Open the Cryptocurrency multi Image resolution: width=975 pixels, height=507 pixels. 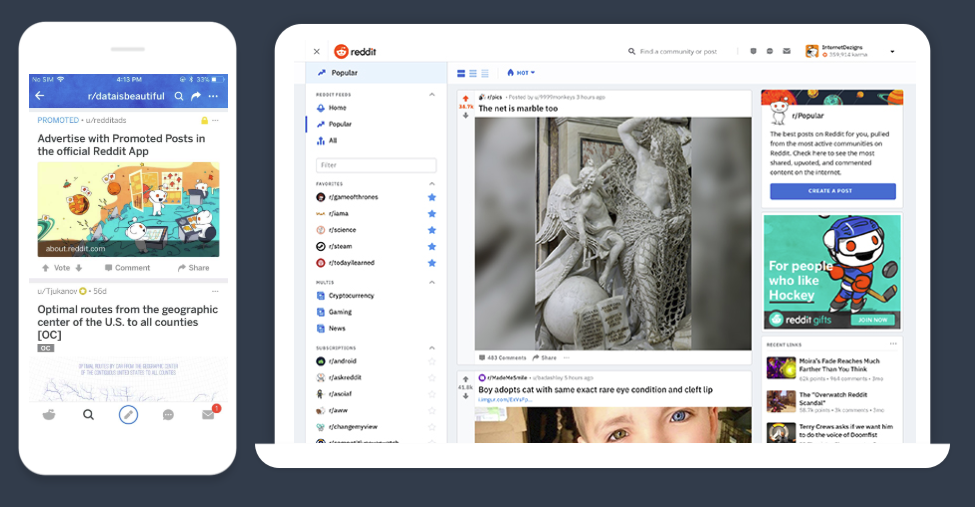(x=345, y=295)
